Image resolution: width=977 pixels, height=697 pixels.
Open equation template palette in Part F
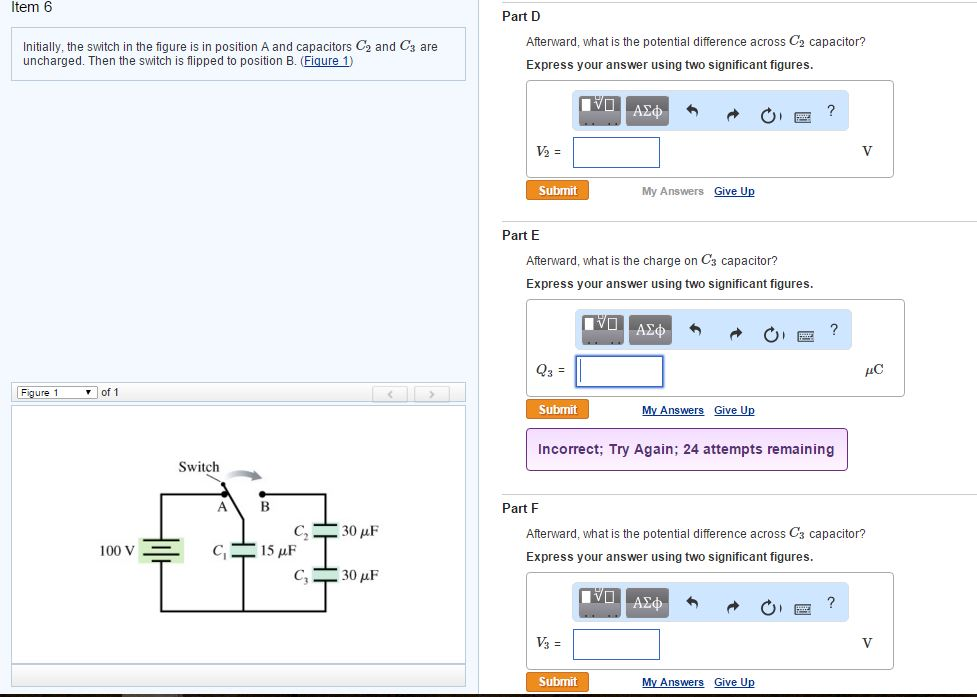pyautogui.click(x=597, y=602)
